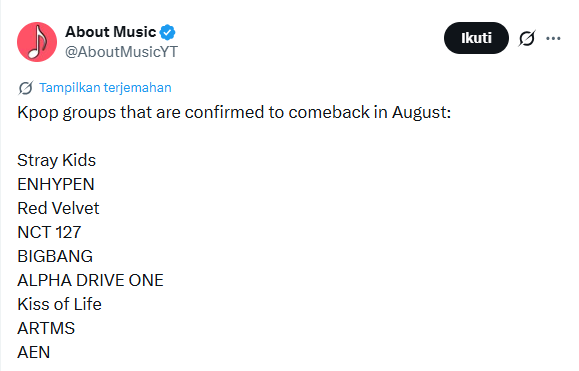
Task: Click the Grok icon beside Tampilkan terjemahan
Action: 25,88
